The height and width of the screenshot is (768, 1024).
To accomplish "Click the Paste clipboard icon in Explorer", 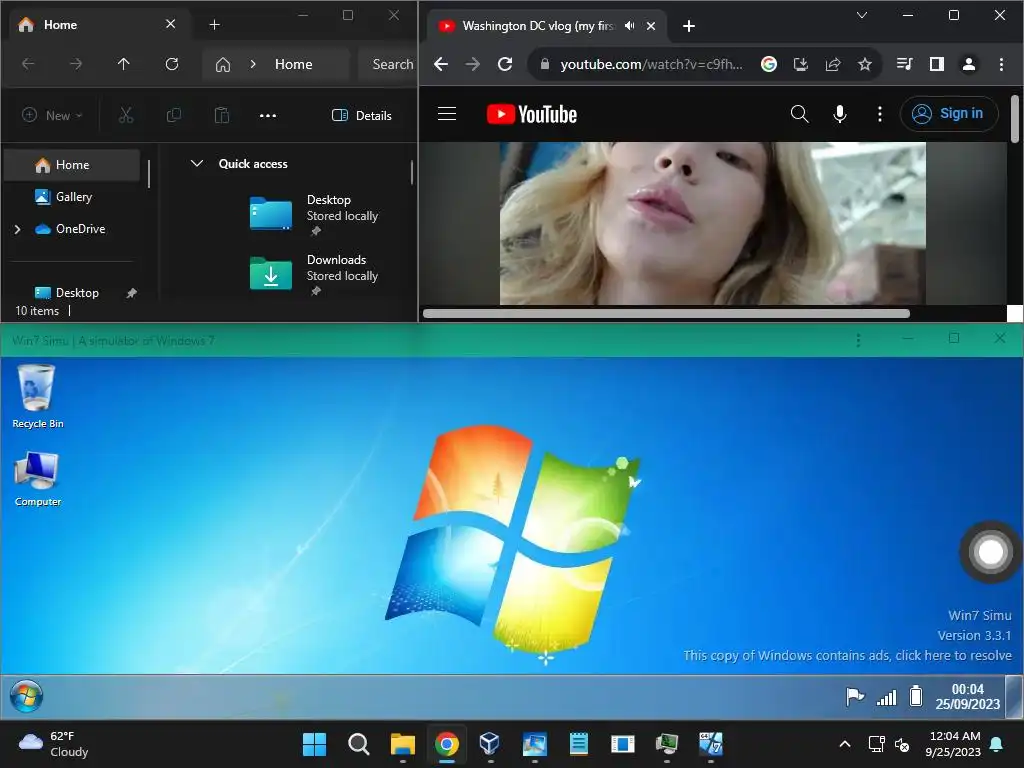I will coord(221,116).
